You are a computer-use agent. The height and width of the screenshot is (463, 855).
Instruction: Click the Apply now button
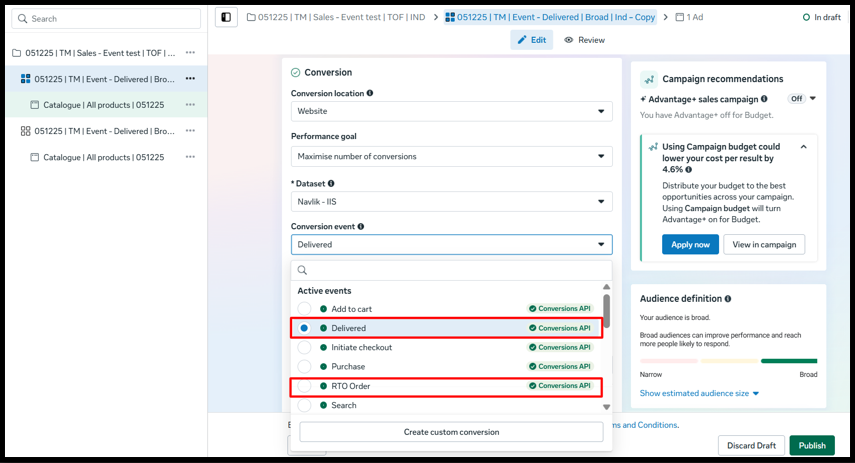[x=690, y=244]
